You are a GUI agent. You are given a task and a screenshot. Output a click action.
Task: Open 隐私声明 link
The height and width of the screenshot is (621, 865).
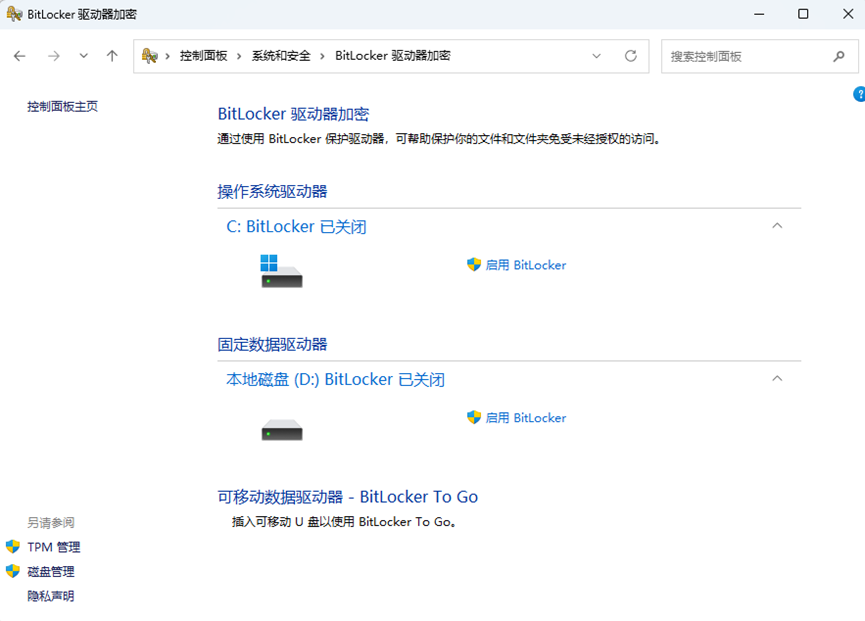coord(51,596)
